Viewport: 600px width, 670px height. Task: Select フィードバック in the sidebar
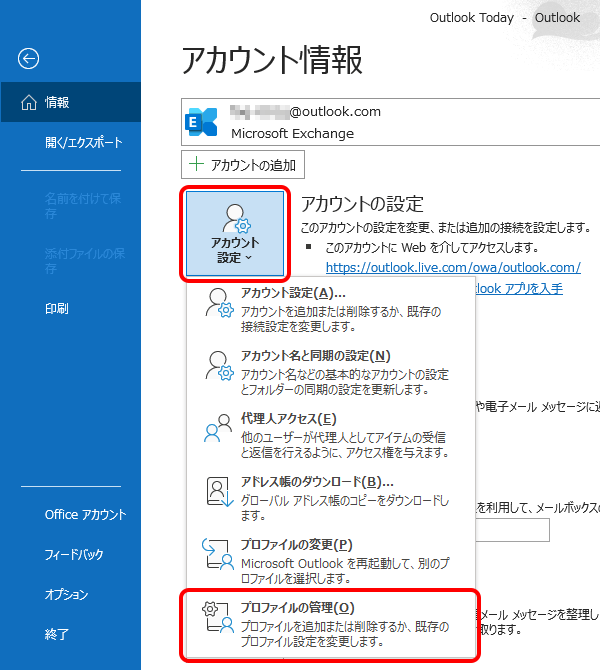(x=74, y=555)
